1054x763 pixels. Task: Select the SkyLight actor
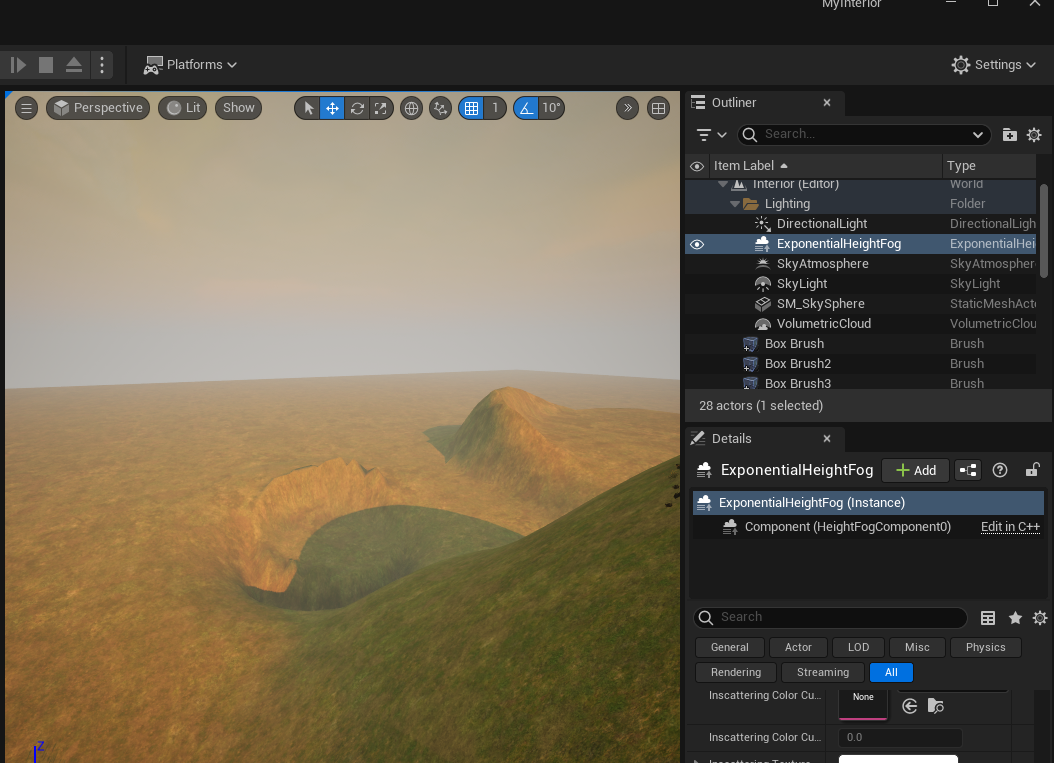[x=802, y=284]
